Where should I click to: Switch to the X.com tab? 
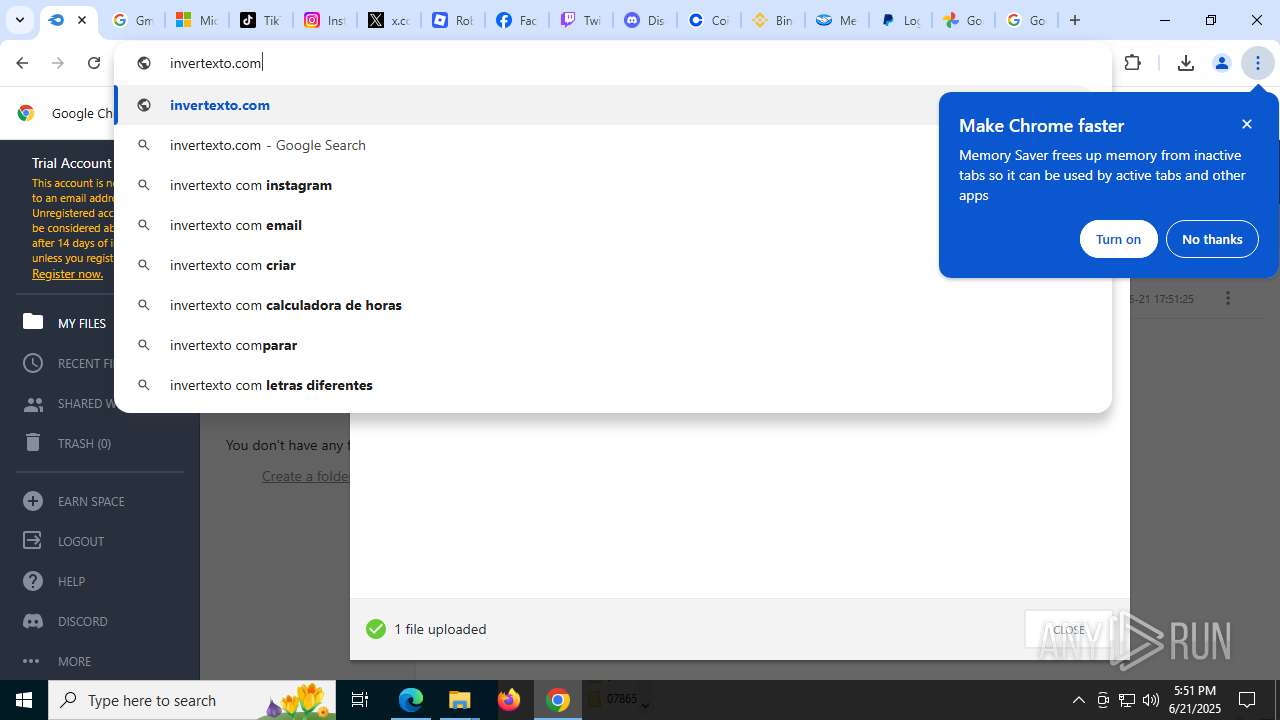[388, 20]
